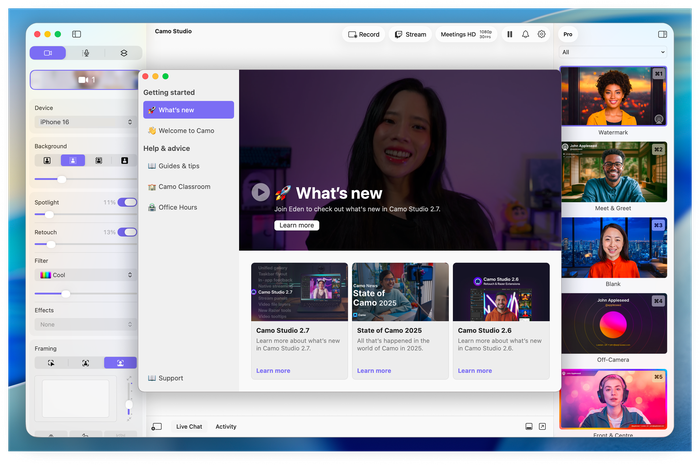Open the Filter dropdown showing Cool

pos(85,275)
